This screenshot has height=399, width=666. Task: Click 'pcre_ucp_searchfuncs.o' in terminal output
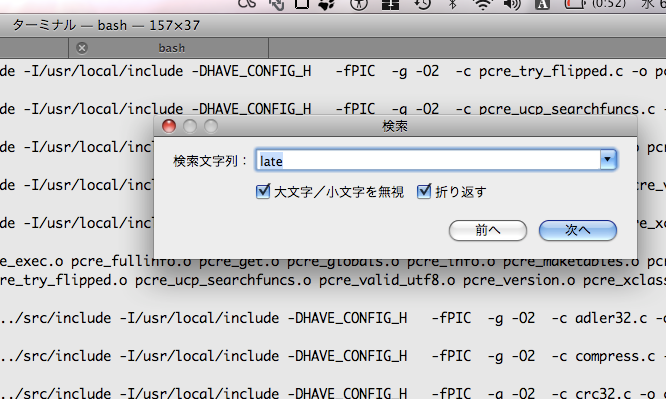[x=223, y=280]
